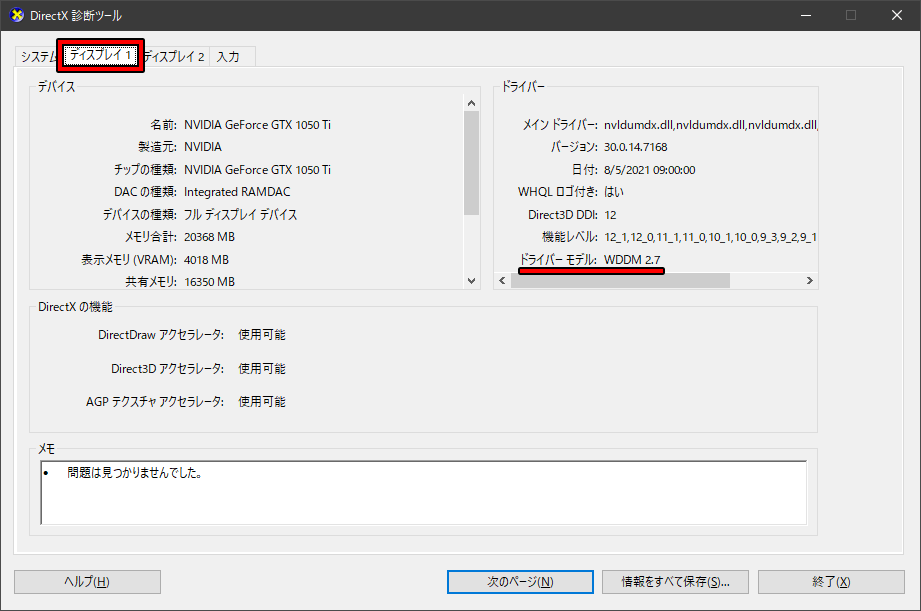The height and width of the screenshot is (611, 921).
Task: Click device list scroll down arrow
Action: coord(471,281)
